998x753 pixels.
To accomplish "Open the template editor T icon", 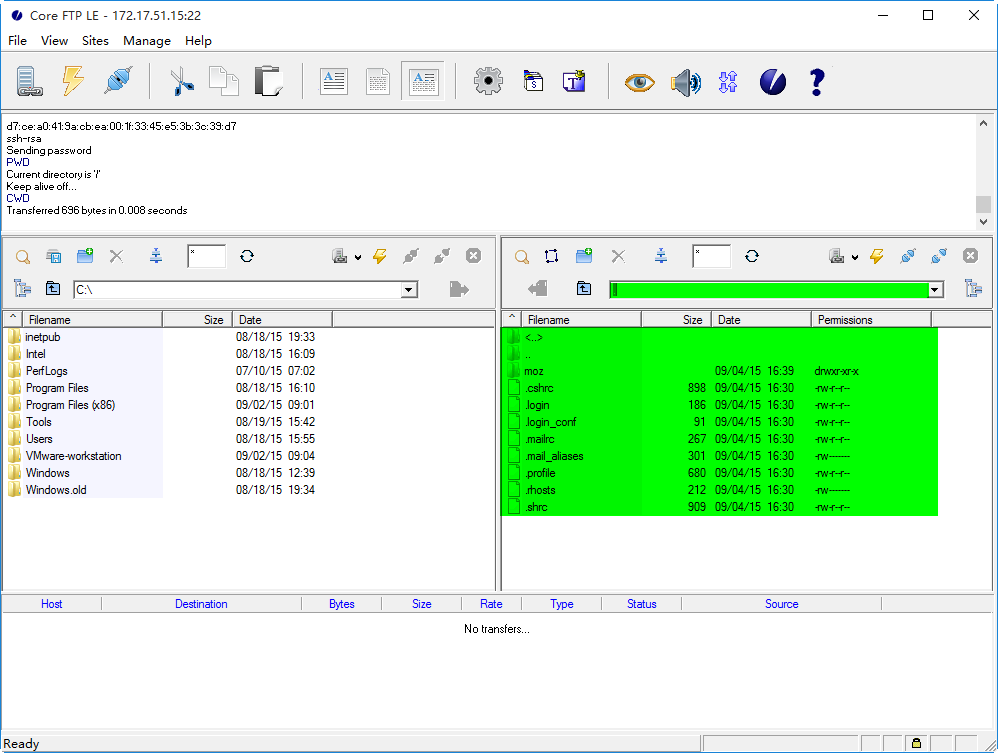I will pos(574,81).
